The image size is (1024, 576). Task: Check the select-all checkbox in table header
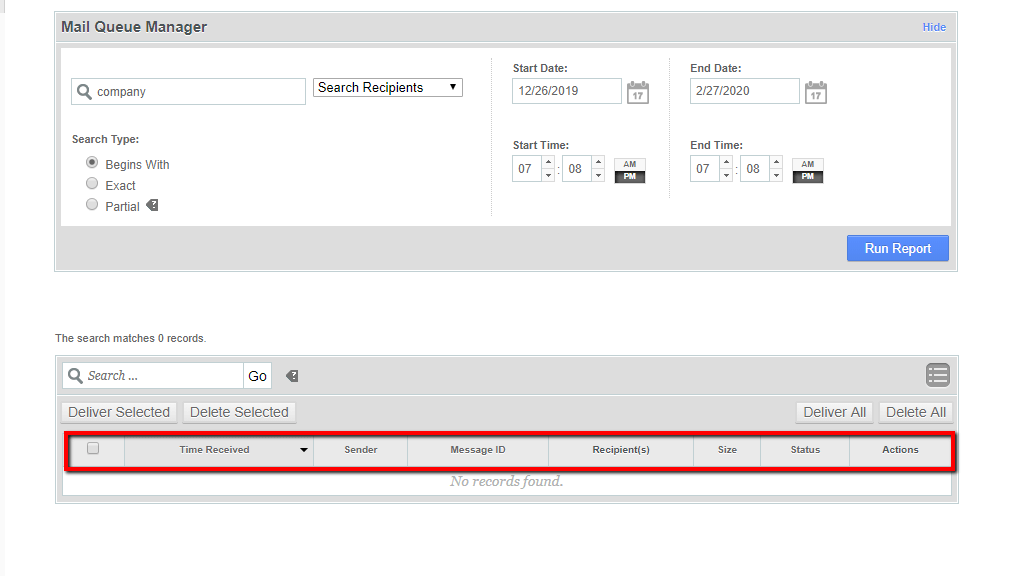point(93,449)
